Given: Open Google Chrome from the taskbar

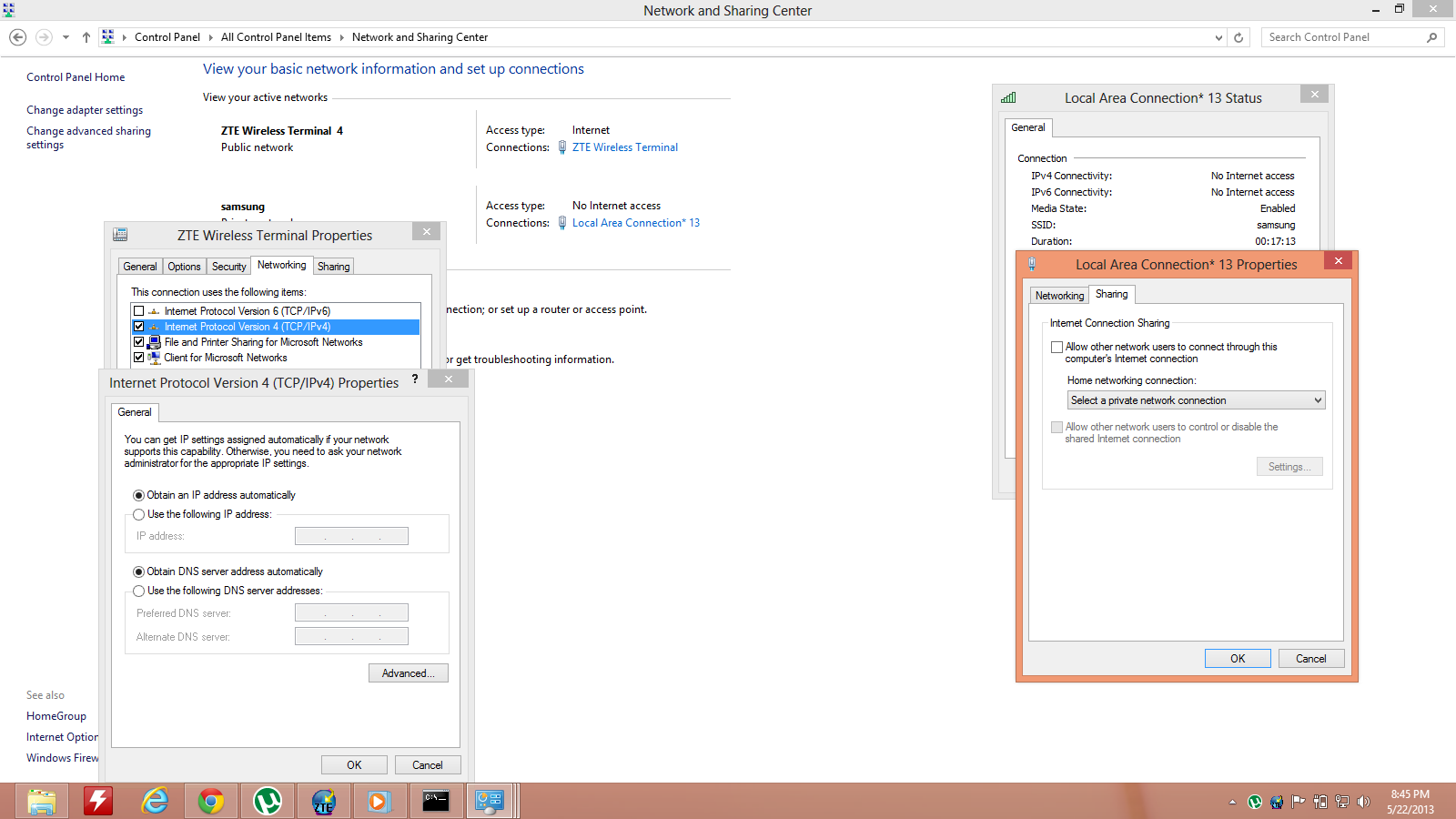Looking at the screenshot, I should point(211,801).
